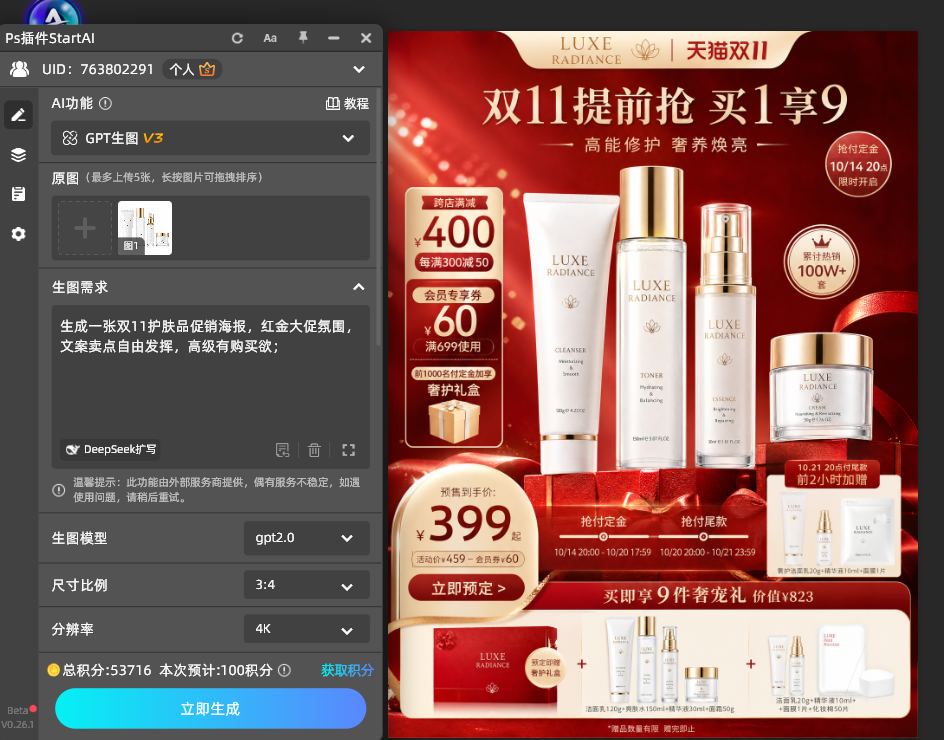The height and width of the screenshot is (740, 944).
Task: Open the settings gear sidebar tab
Action: tap(18, 234)
